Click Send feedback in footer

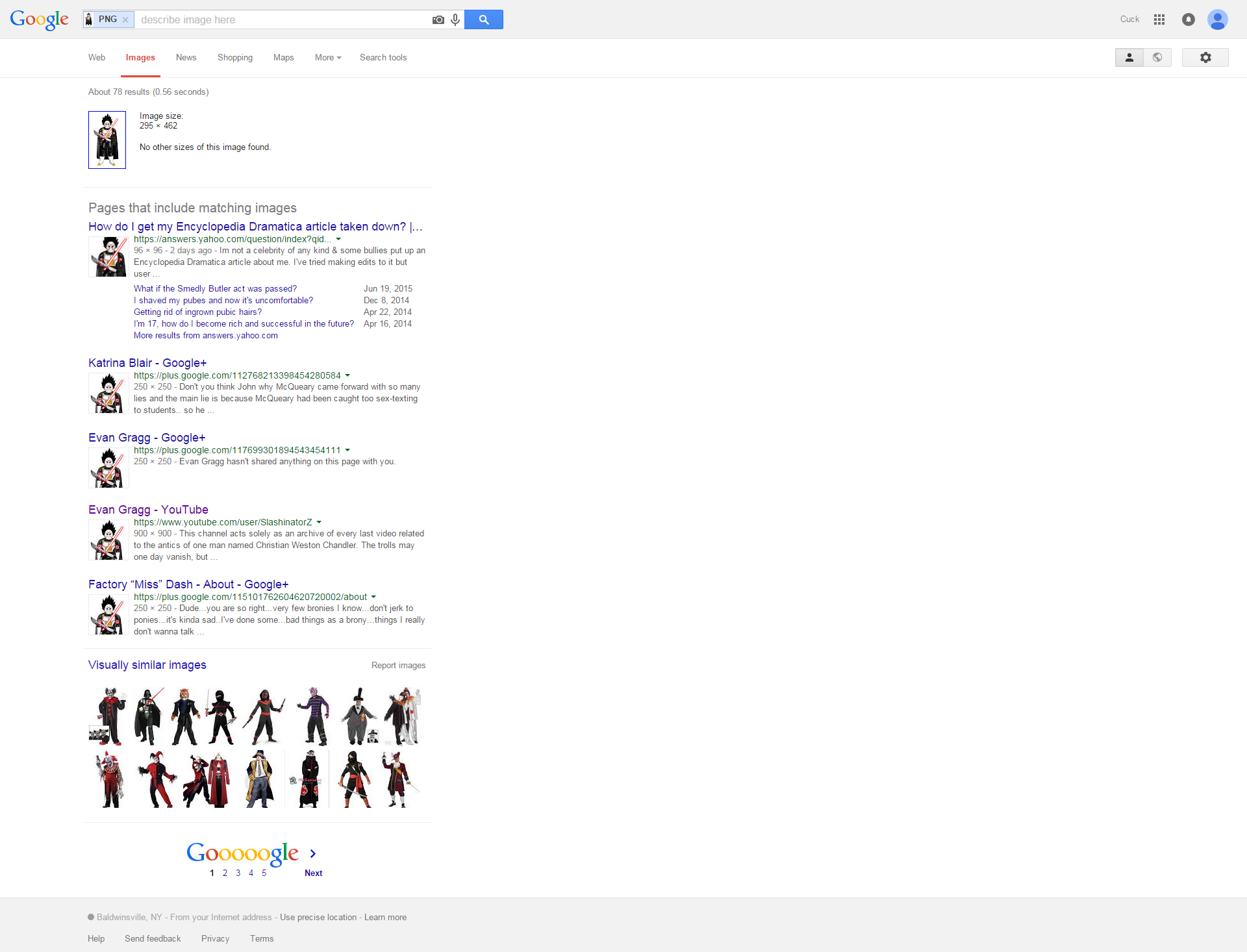click(153, 939)
